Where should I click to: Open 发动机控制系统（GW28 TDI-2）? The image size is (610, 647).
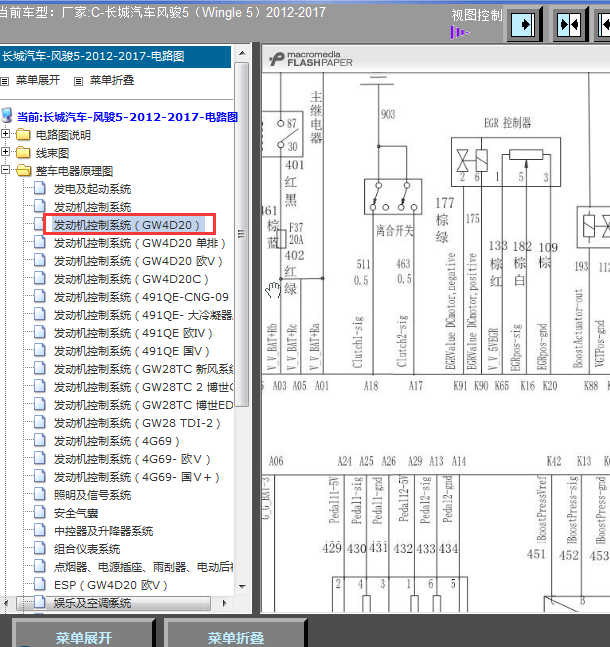tap(137, 423)
